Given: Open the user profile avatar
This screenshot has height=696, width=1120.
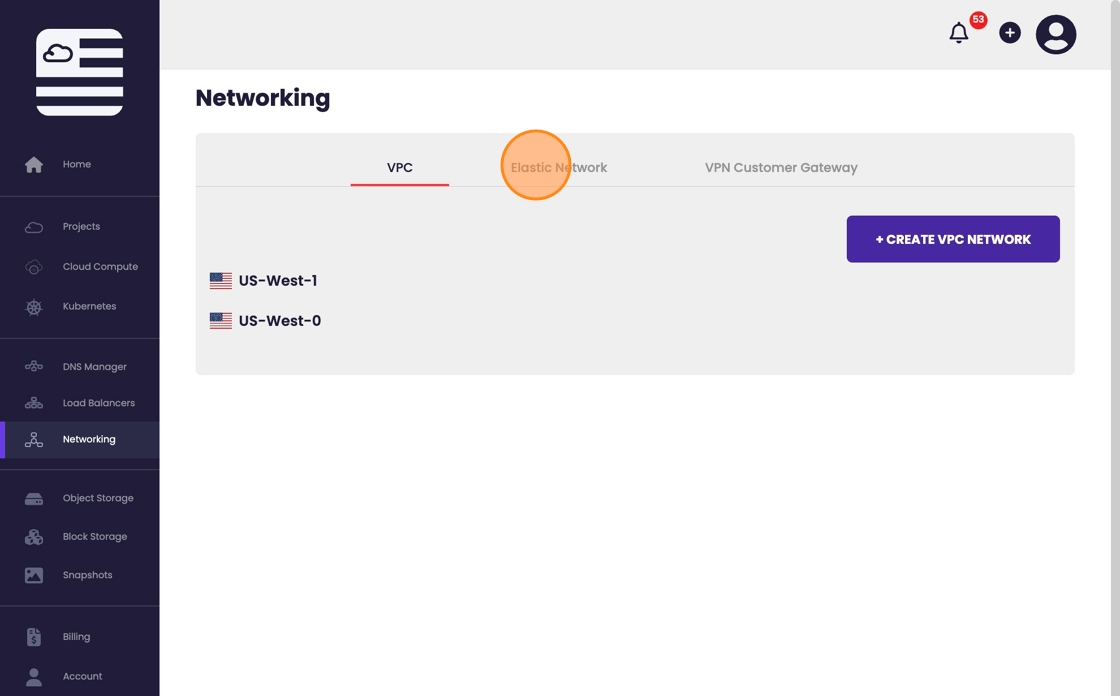Looking at the screenshot, I should (x=1055, y=35).
